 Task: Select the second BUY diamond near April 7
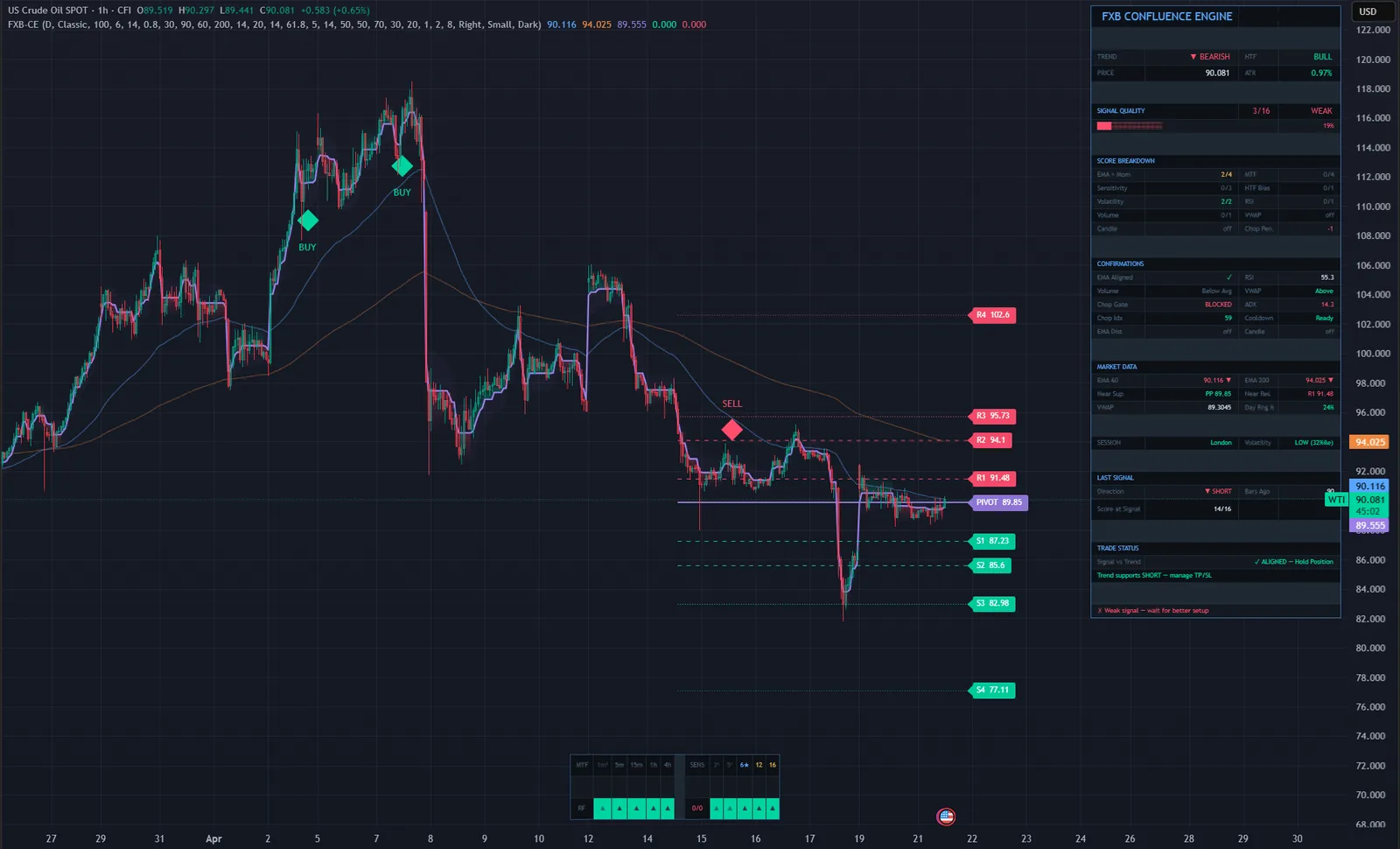pyautogui.click(x=402, y=165)
